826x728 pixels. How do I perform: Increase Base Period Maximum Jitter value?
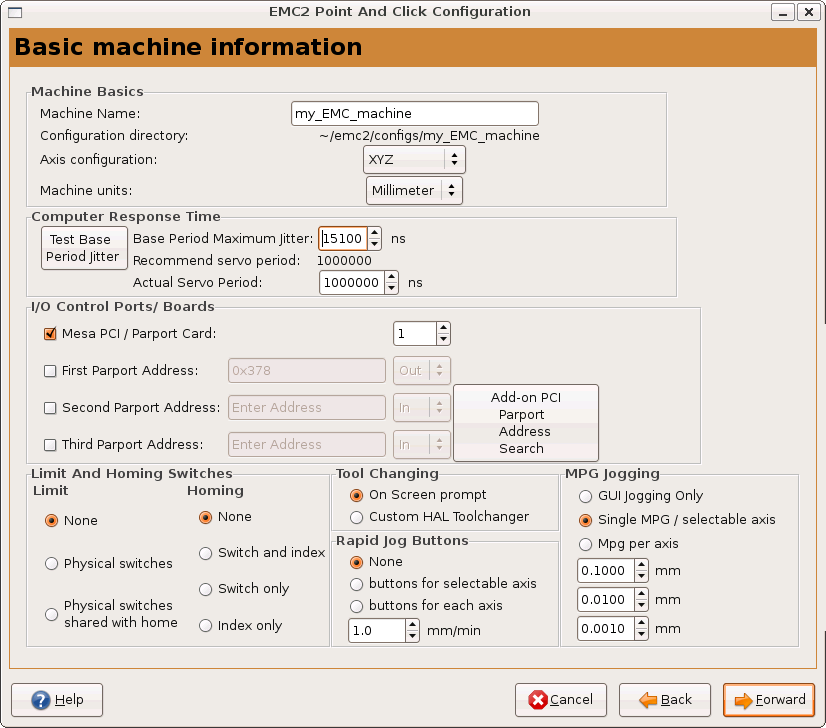[x=374, y=233]
